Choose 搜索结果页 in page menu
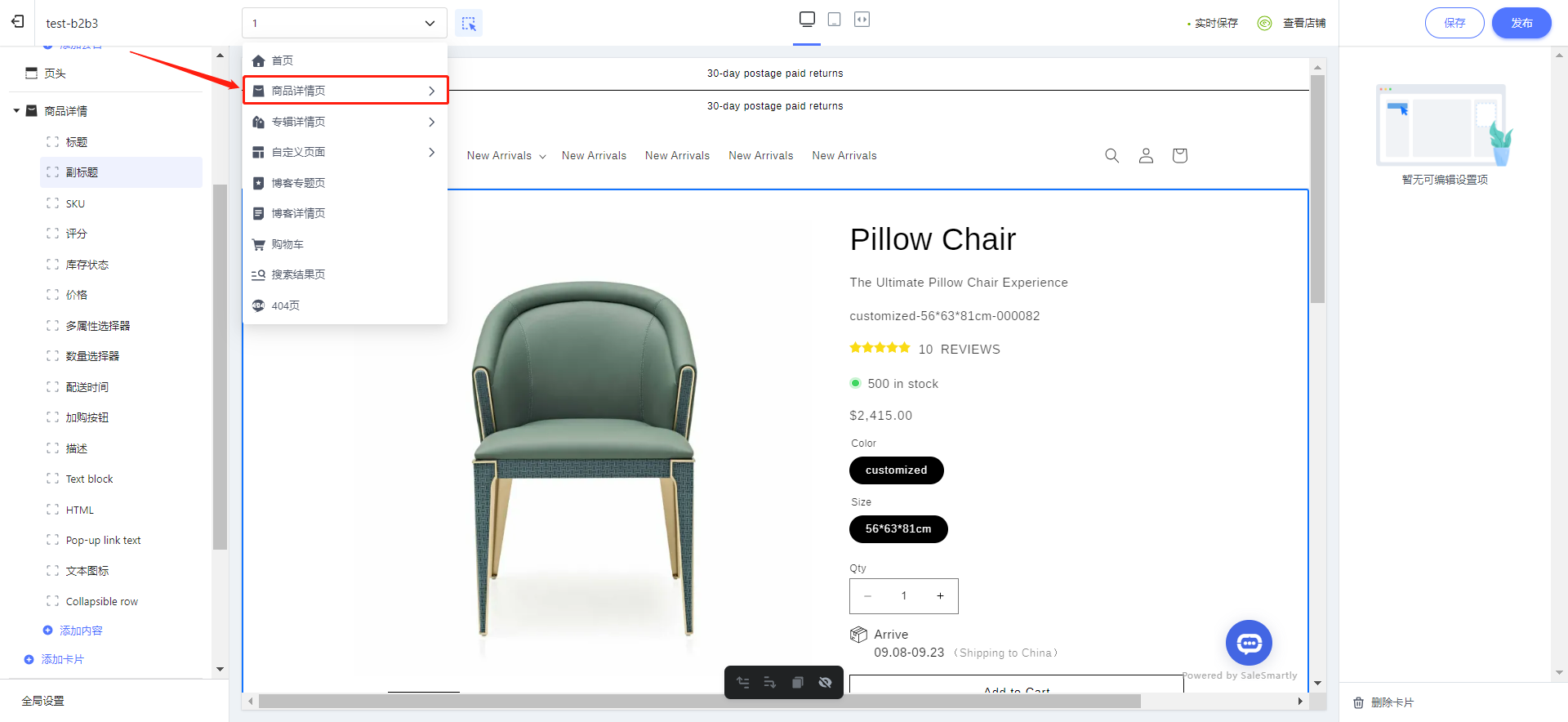 (345, 274)
